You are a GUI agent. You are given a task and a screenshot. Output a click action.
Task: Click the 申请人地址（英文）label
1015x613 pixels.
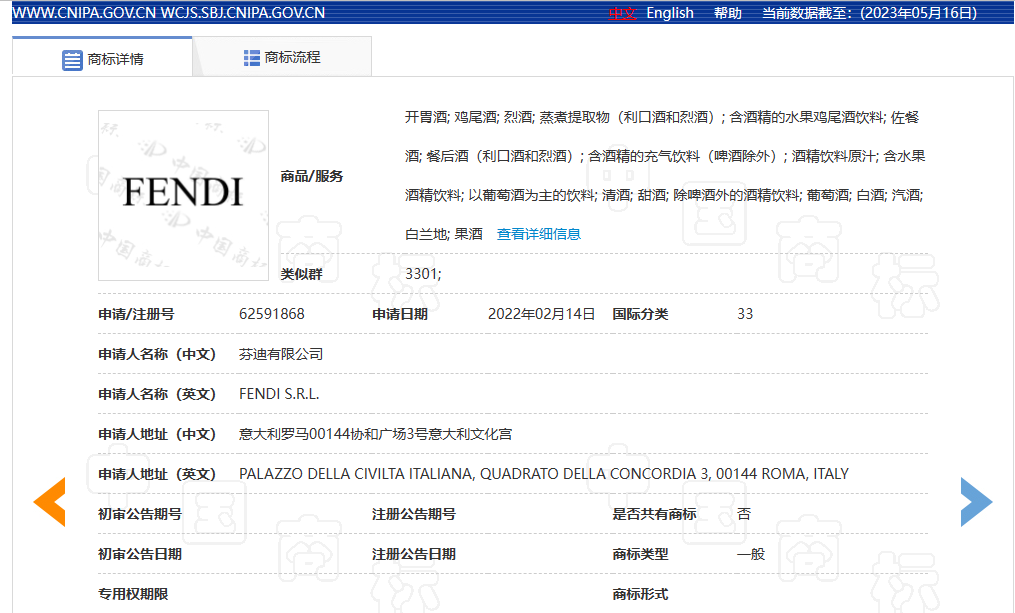157,474
